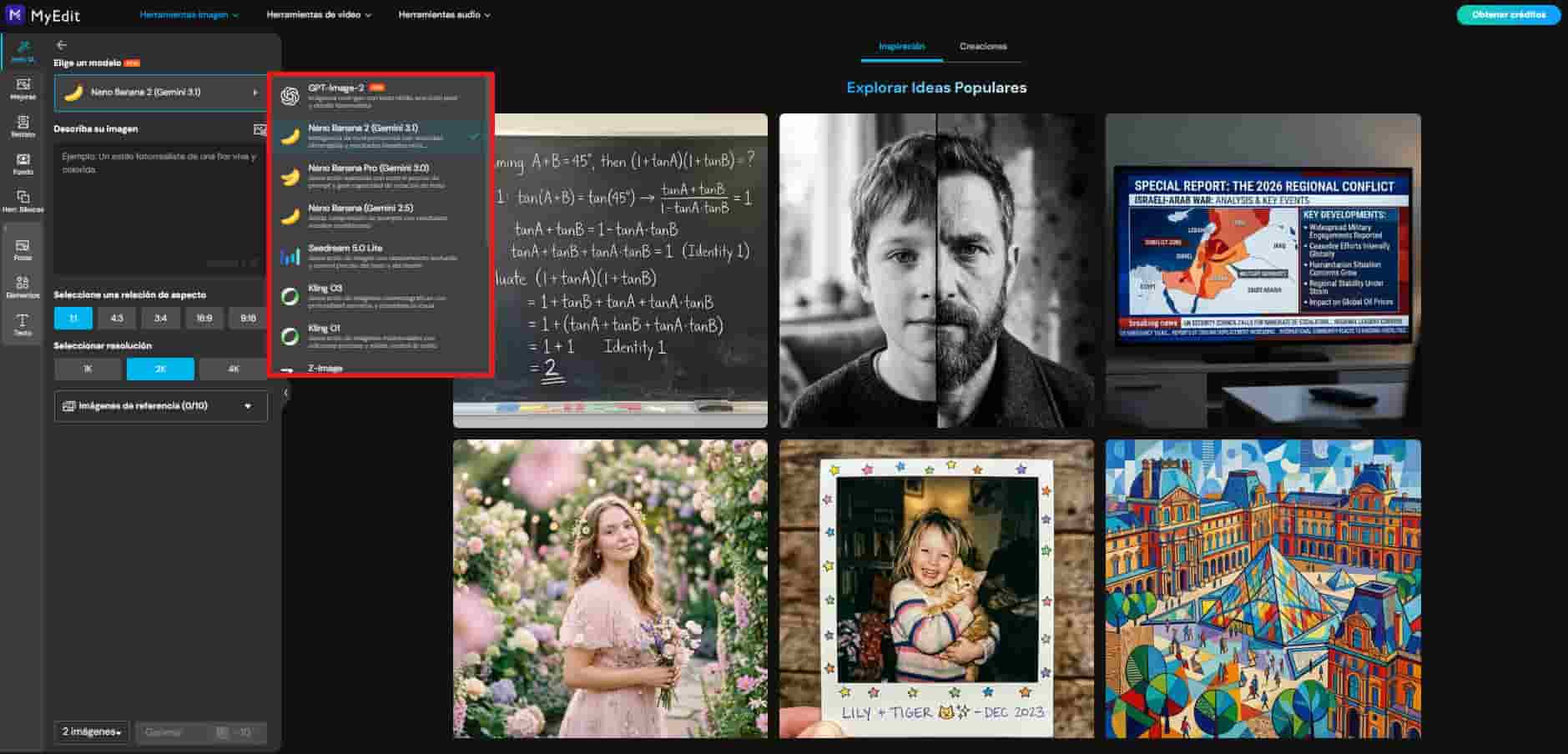Click the image icon beside Describa su imagen
This screenshot has width=1568, height=754.
point(260,129)
